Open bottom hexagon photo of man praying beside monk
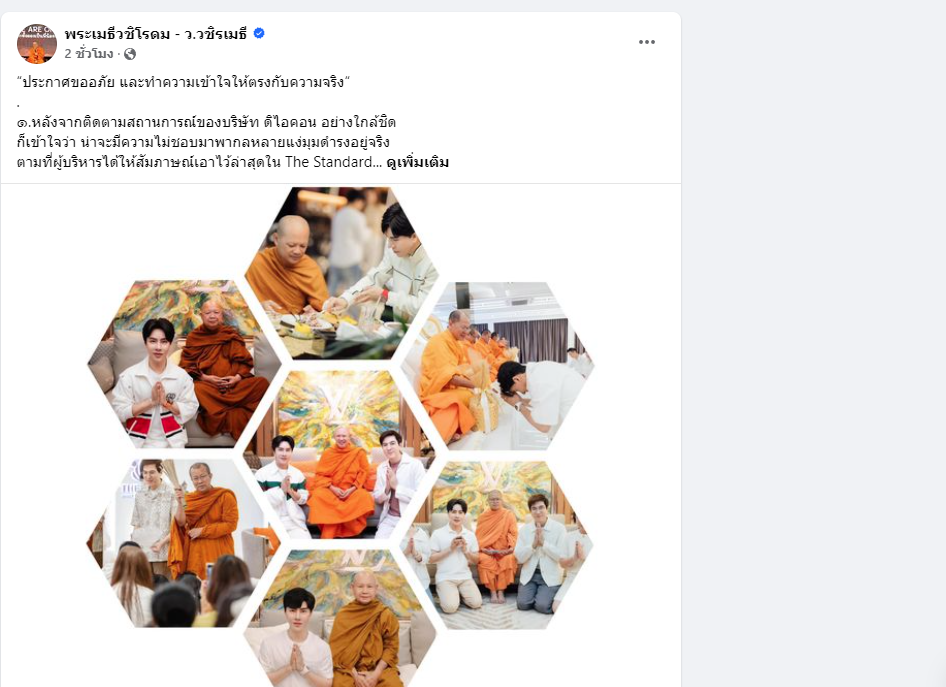The image size is (946, 687). click(x=340, y=618)
